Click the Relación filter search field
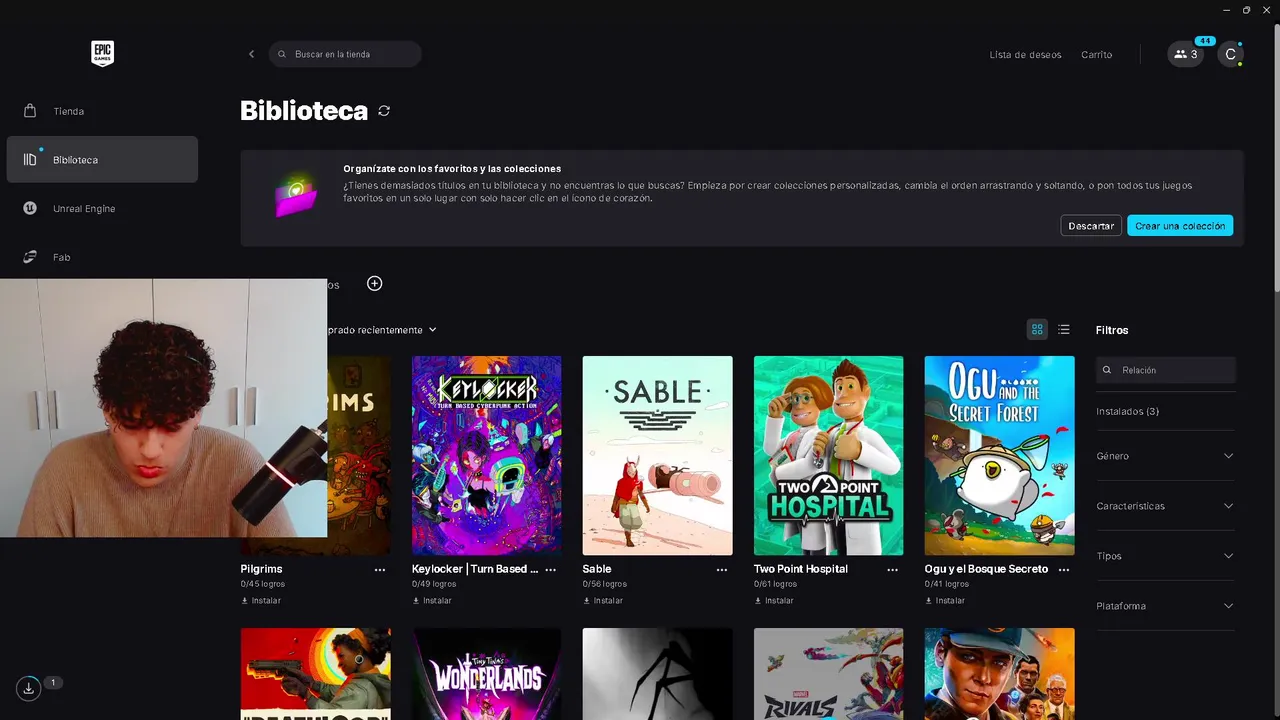The image size is (1280, 720). pos(1166,370)
